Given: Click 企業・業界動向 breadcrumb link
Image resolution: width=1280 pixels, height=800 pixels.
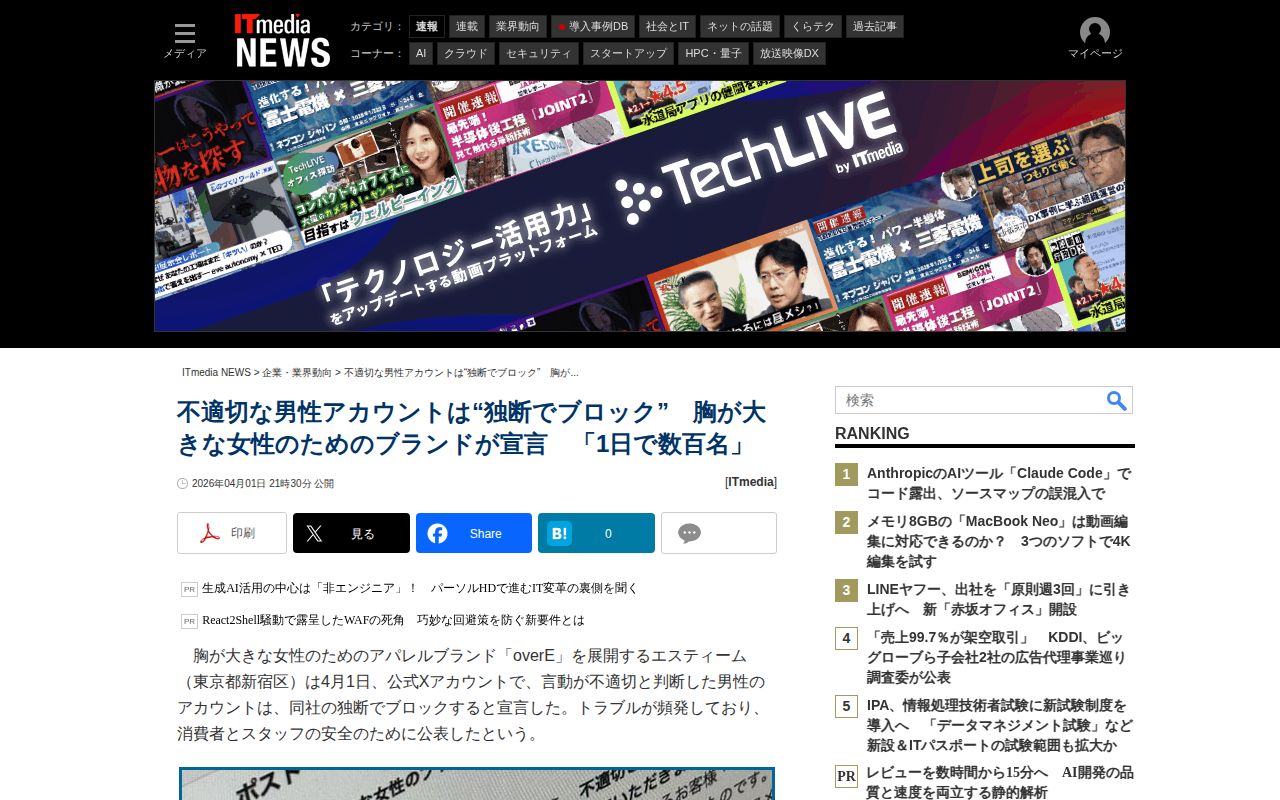Looking at the screenshot, I should pos(297,373).
